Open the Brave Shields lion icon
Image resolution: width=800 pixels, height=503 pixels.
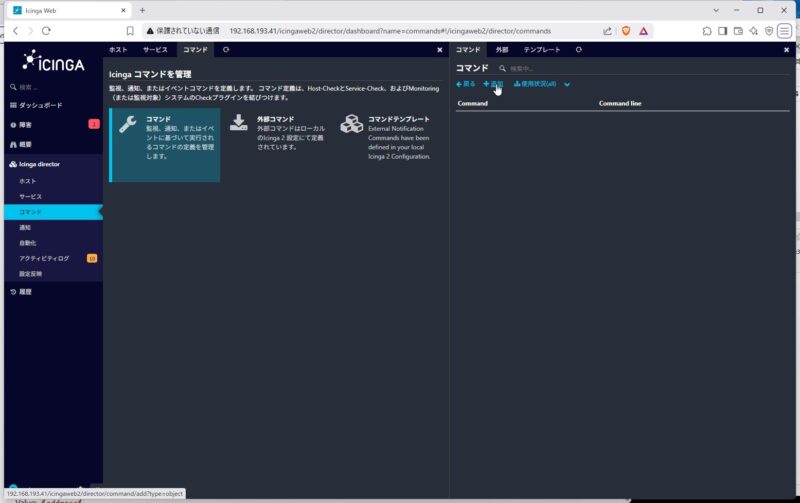(x=626, y=31)
